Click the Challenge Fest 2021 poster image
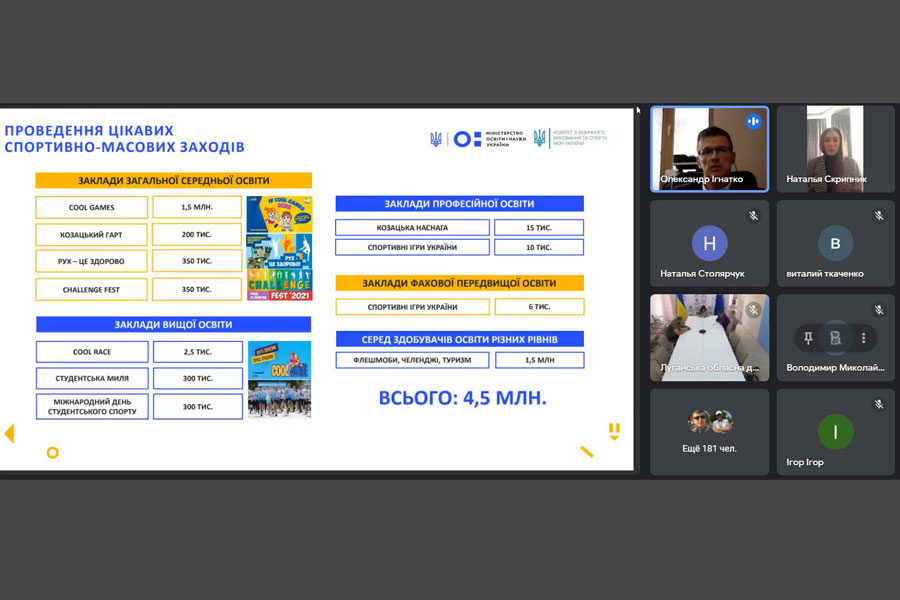The width and height of the screenshot is (900, 600). click(x=280, y=285)
